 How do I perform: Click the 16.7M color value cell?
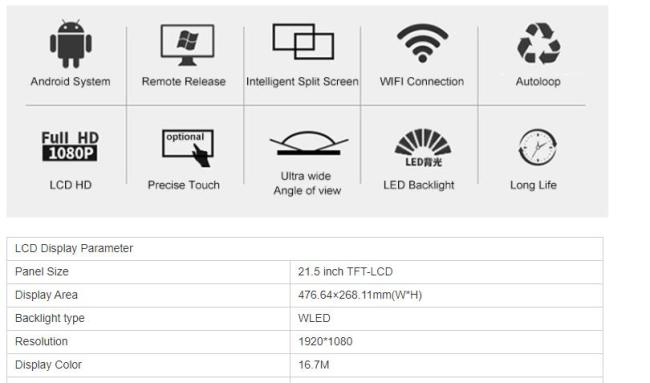pos(446,365)
